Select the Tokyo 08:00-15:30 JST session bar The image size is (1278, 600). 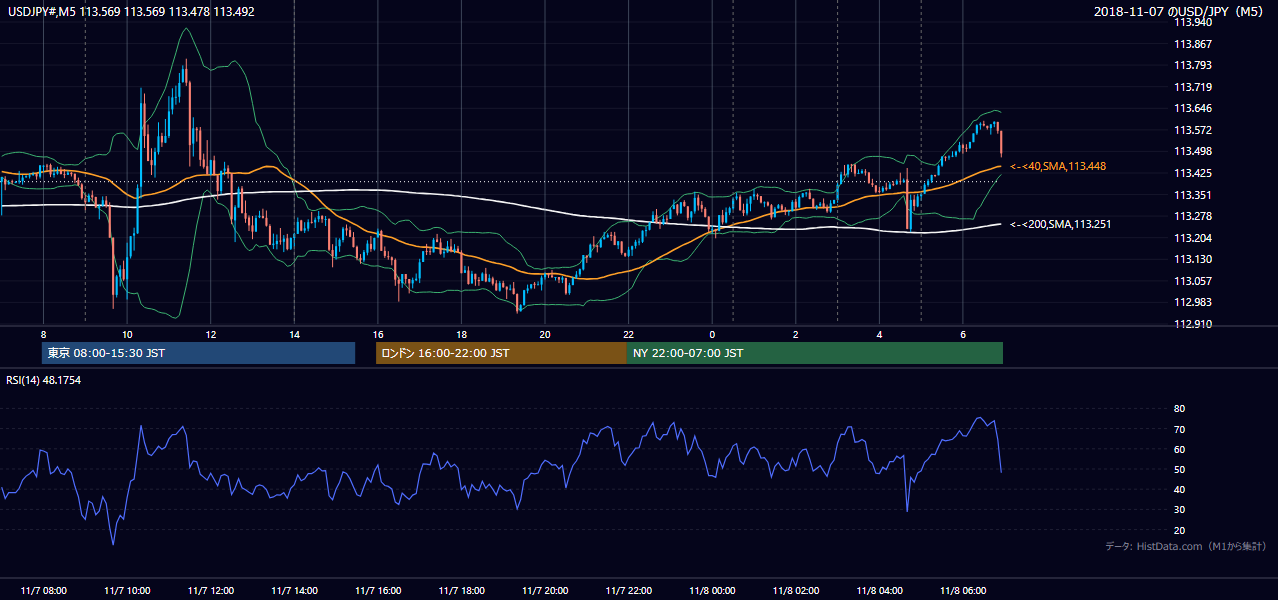[x=199, y=353]
